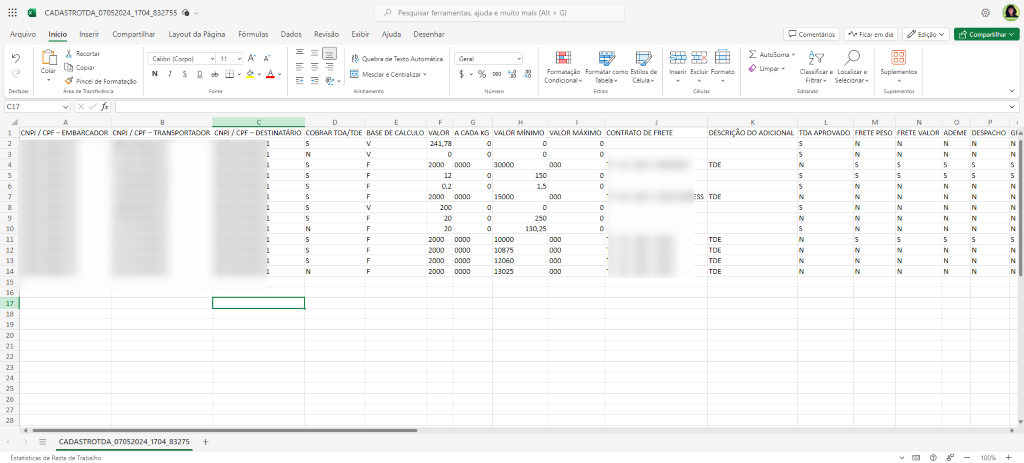The image size is (1024, 463).
Task: Click the green Compartilhar button
Action: point(985,34)
